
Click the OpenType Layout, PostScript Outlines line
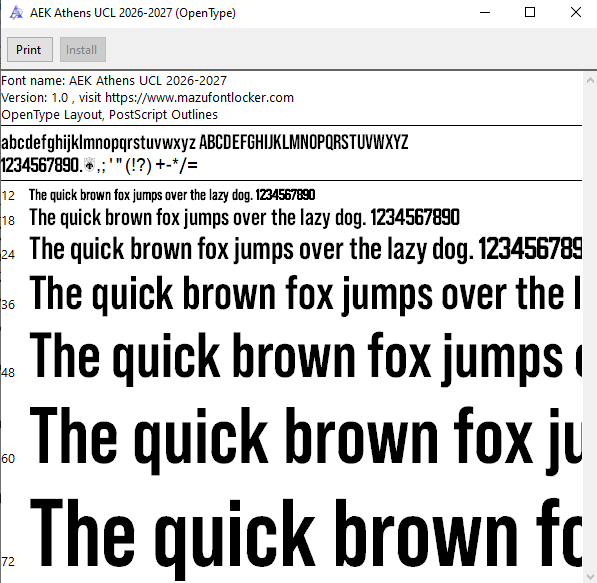tap(109, 115)
